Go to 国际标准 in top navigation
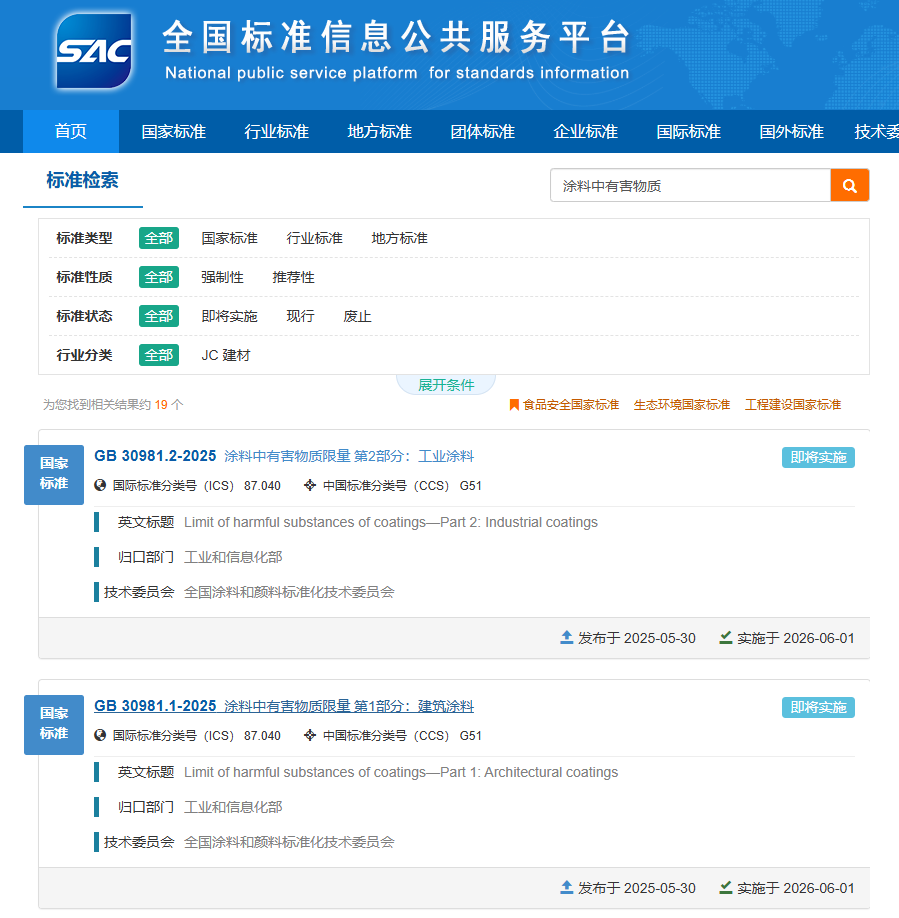The height and width of the screenshot is (918, 899). click(688, 132)
